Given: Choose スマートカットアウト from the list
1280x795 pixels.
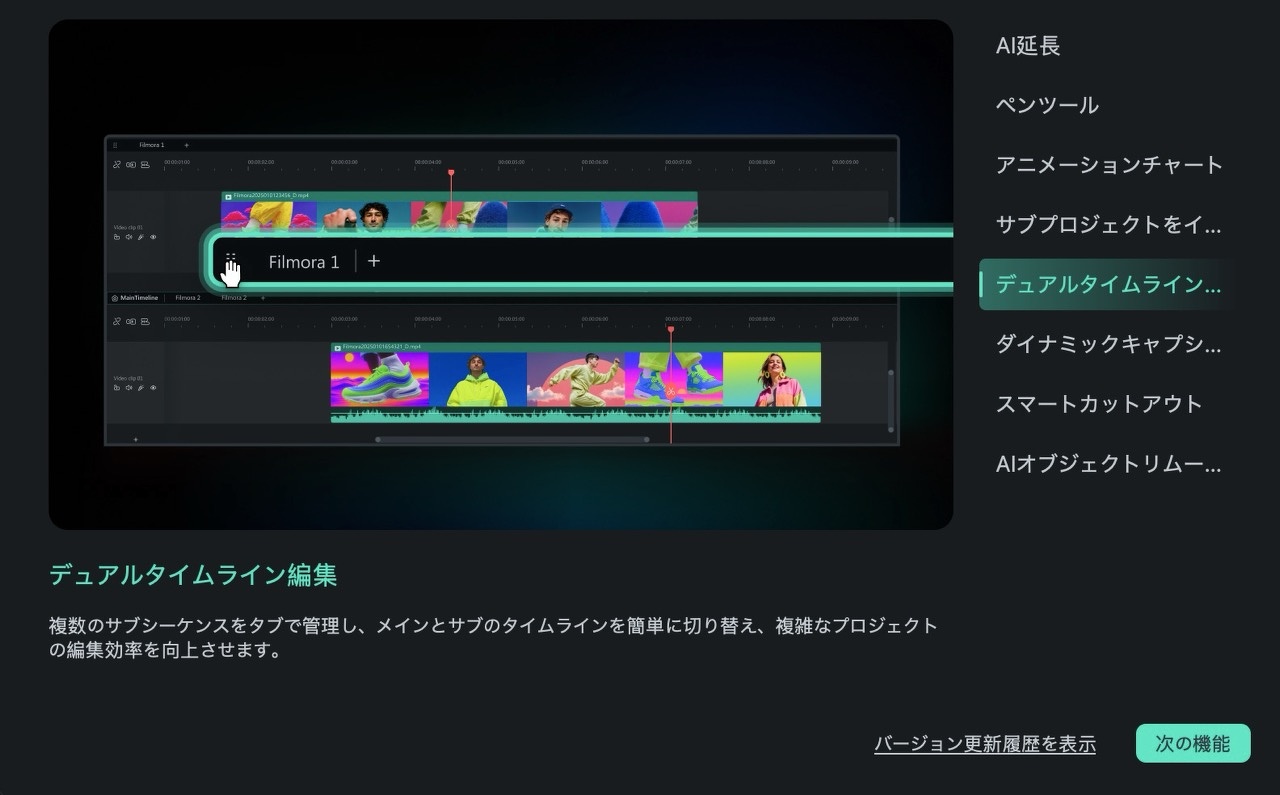Looking at the screenshot, I should [1098, 404].
